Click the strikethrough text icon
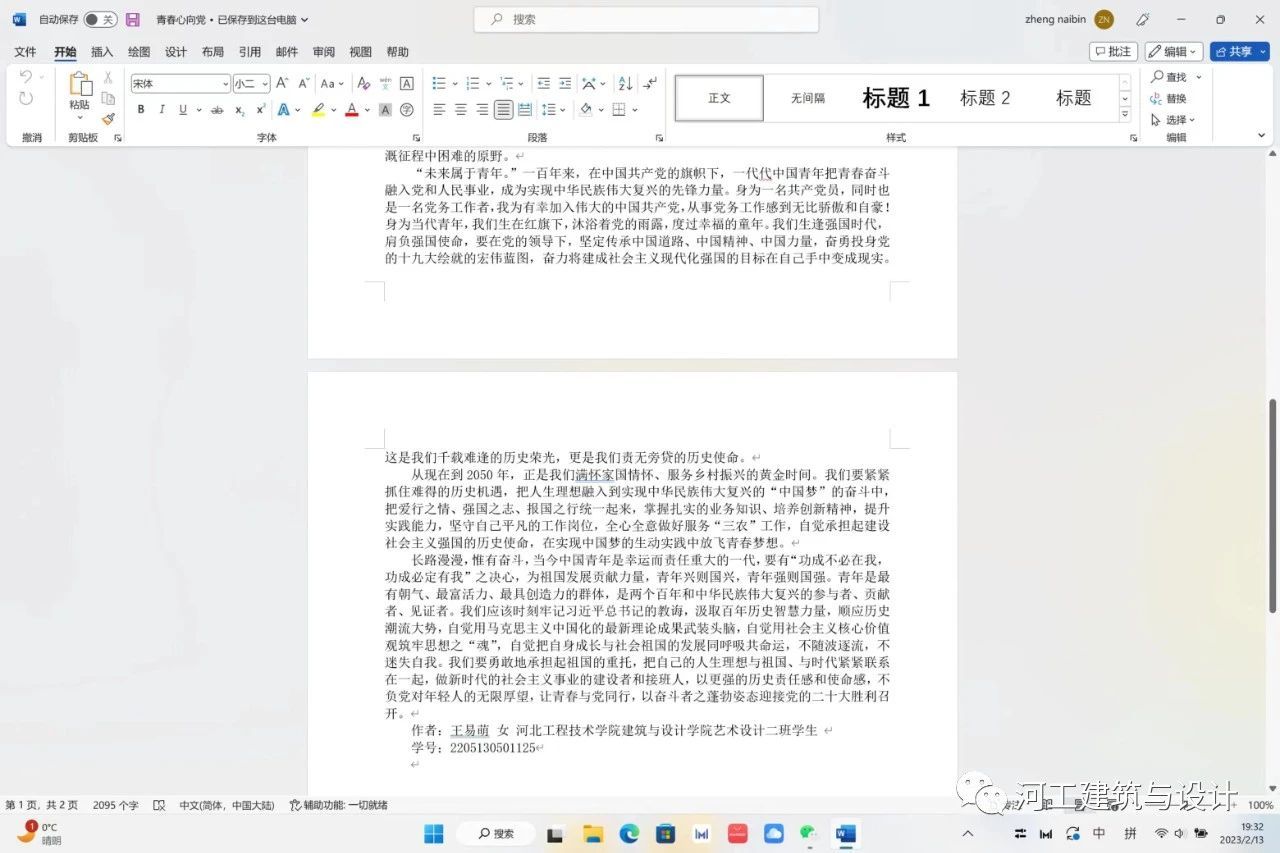The height and width of the screenshot is (853, 1280). (217, 110)
